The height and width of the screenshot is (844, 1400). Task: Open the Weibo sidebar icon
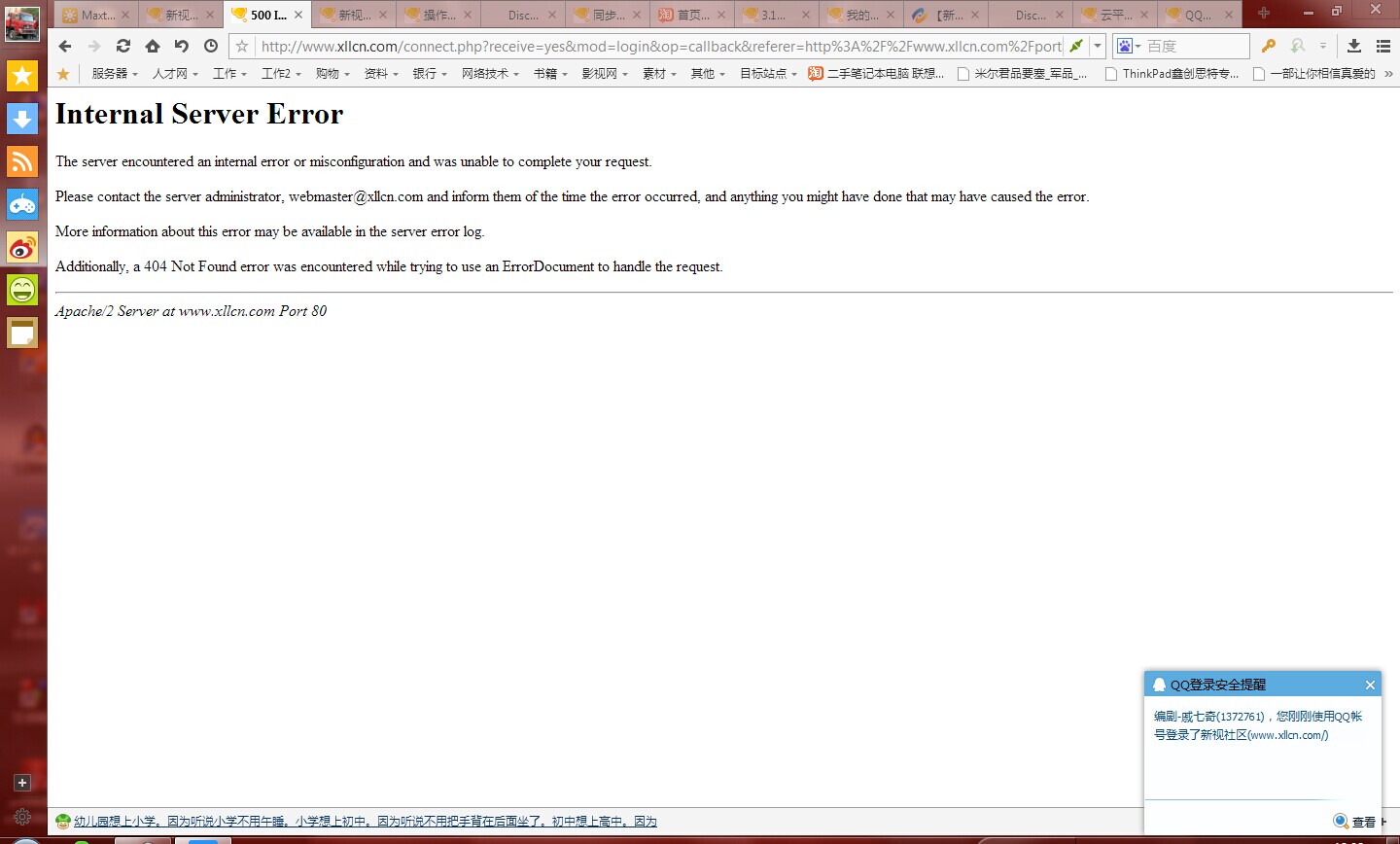coord(22,247)
